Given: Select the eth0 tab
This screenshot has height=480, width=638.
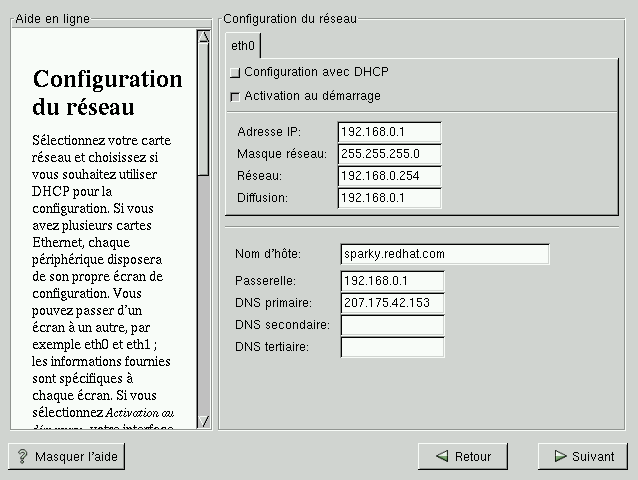Looking at the screenshot, I should pos(242,46).
